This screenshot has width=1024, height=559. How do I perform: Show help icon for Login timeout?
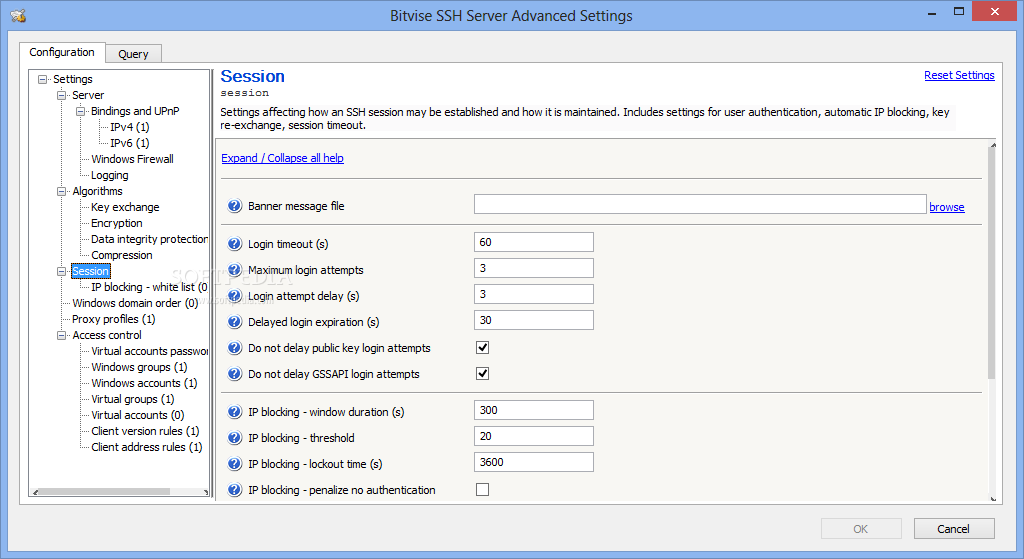(x=234, y=244)
